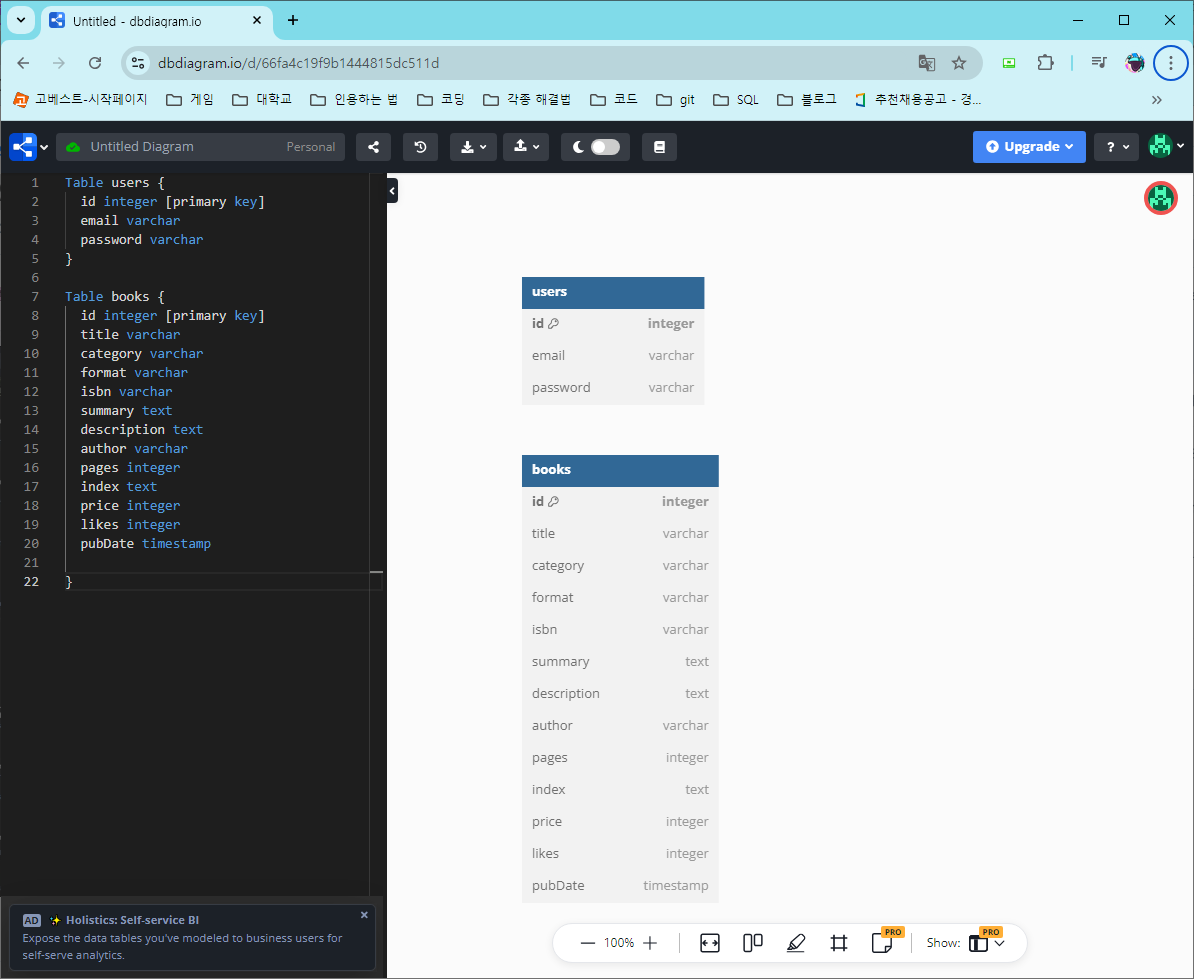This screenshot has height=979, width=1194.
Task: Open the Show columns dropdown
Action: 987,943
